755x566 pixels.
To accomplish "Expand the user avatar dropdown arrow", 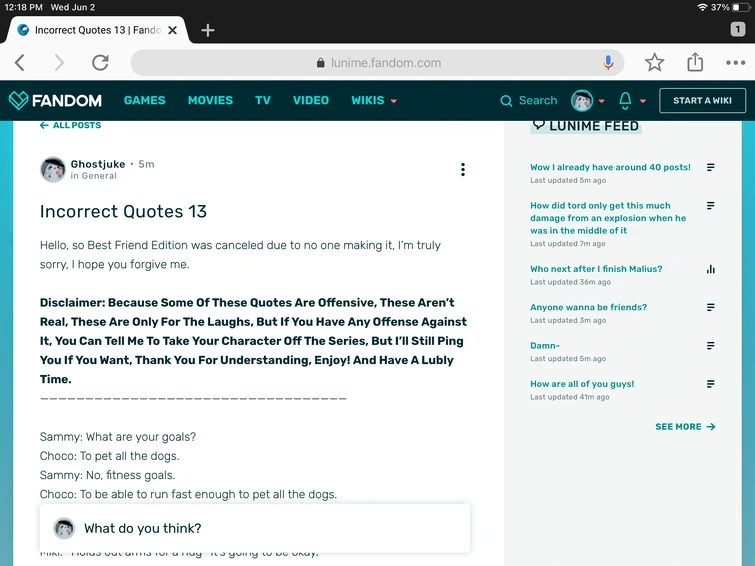I will [x=601, y=101].
